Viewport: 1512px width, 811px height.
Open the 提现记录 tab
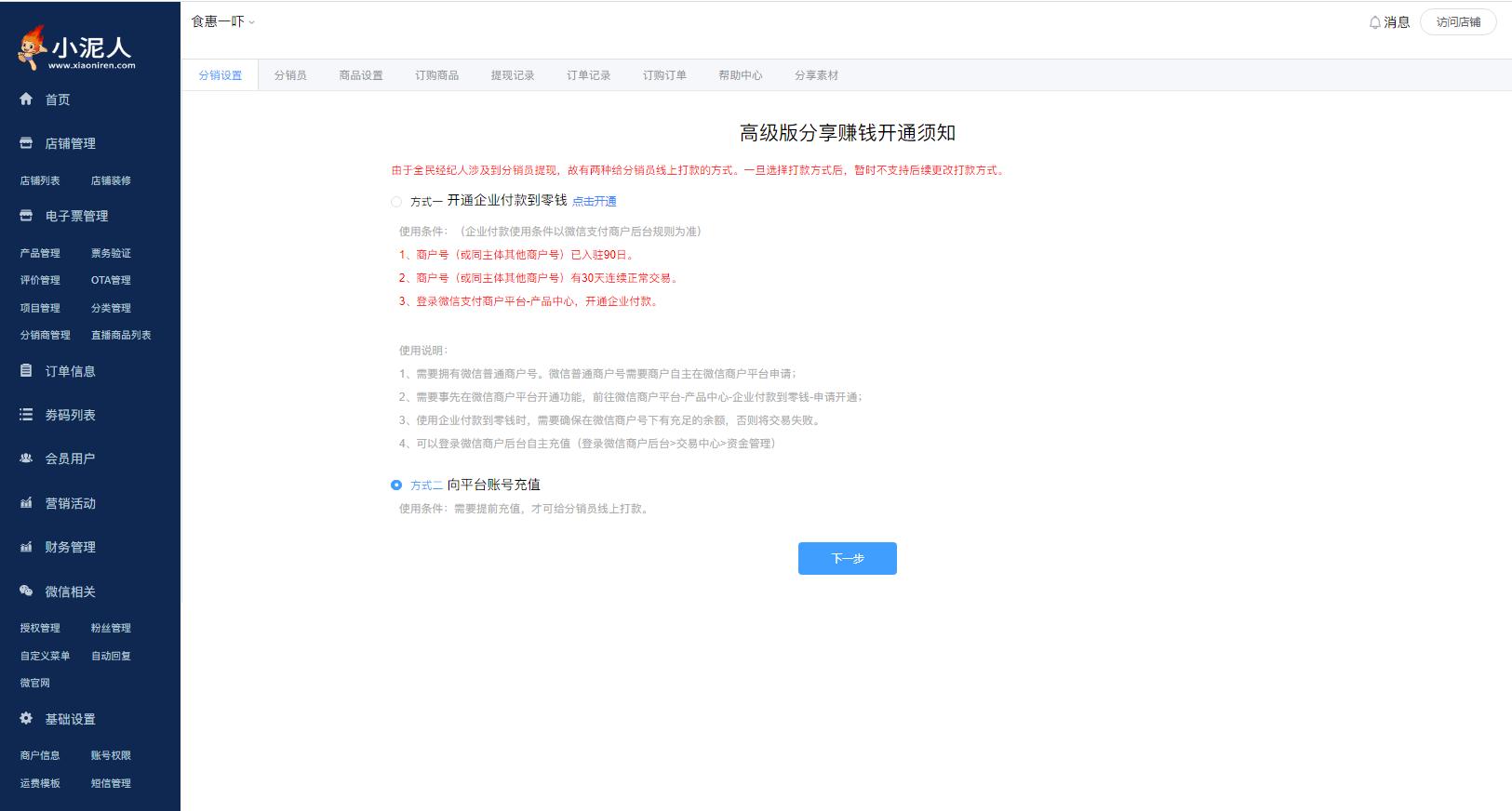[x=513, y=75]
